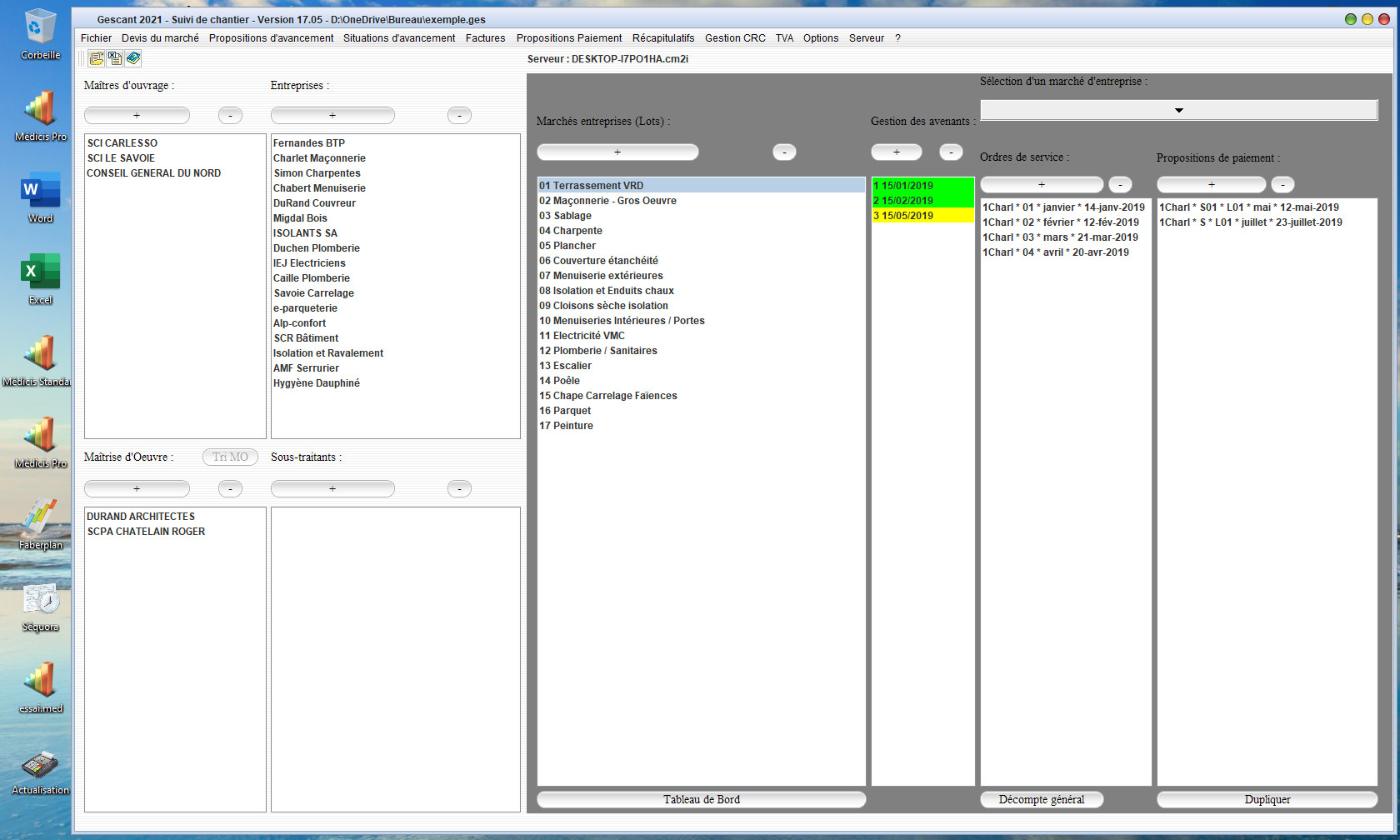Open Faberplan desktop shortcut

(40, 524)
